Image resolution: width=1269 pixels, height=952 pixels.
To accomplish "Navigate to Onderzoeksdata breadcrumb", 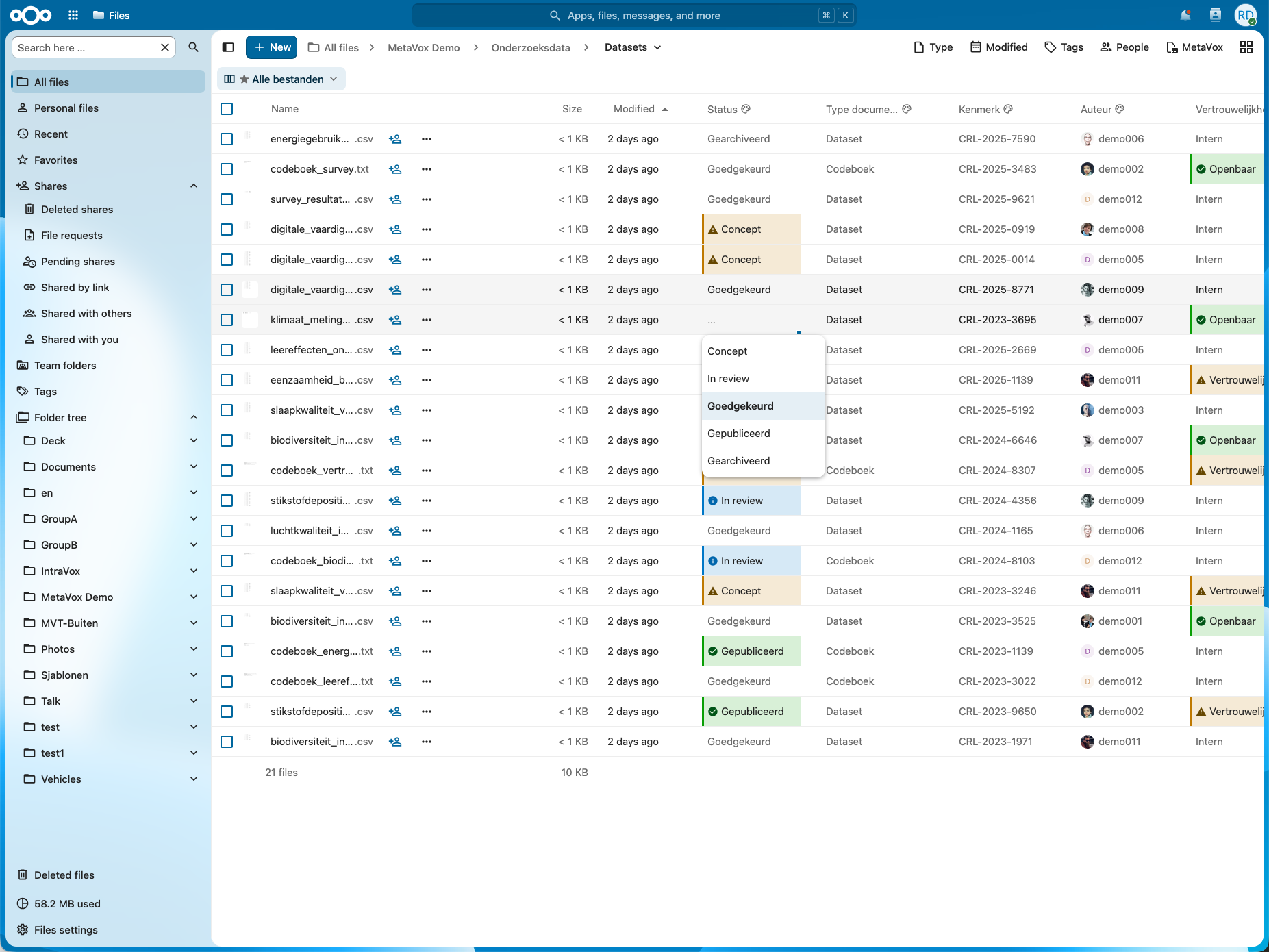I will click(531, 47).
